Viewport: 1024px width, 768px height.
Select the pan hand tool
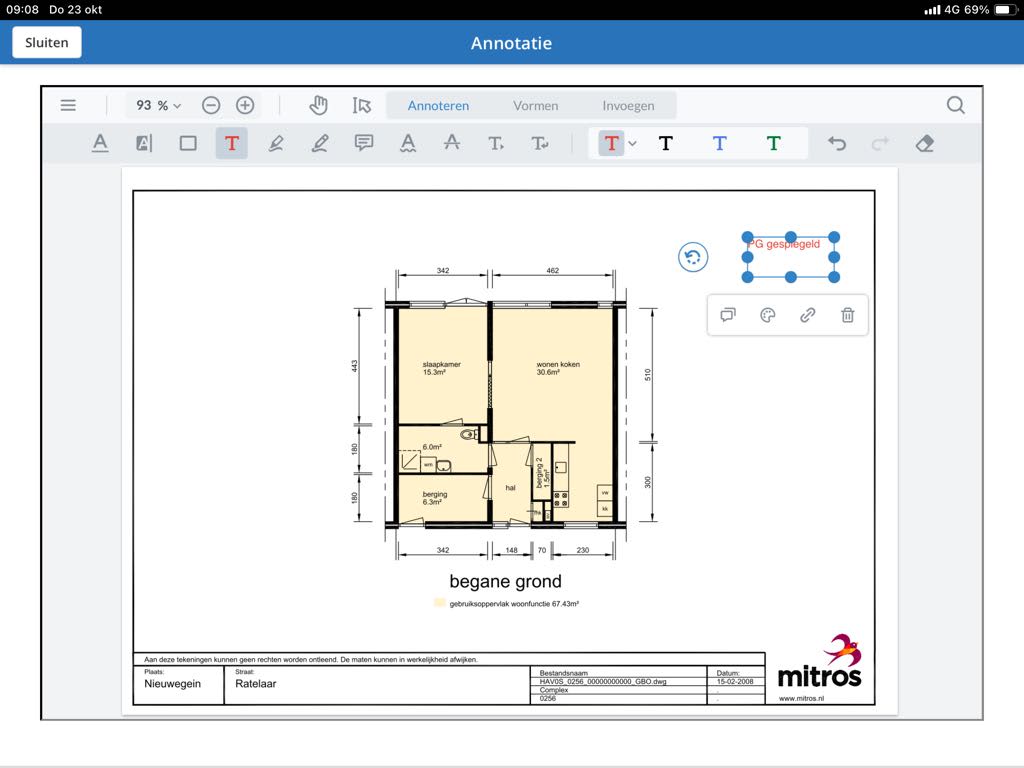[x=318, y=105]
